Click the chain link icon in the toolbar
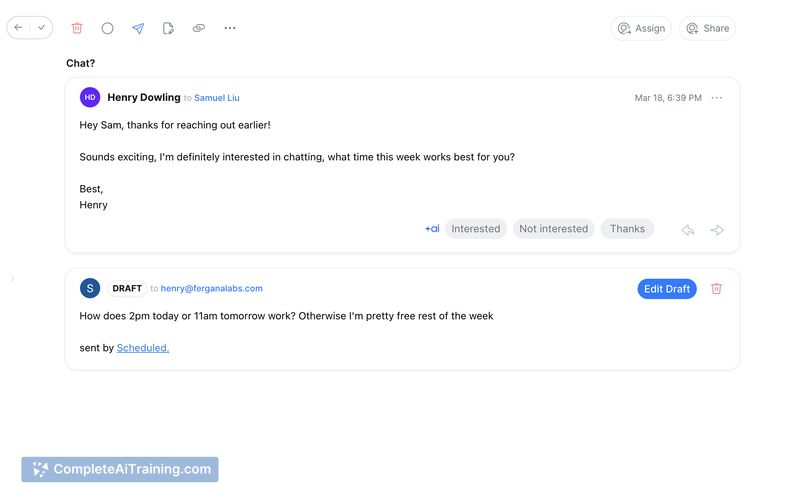 coord(199,28)
